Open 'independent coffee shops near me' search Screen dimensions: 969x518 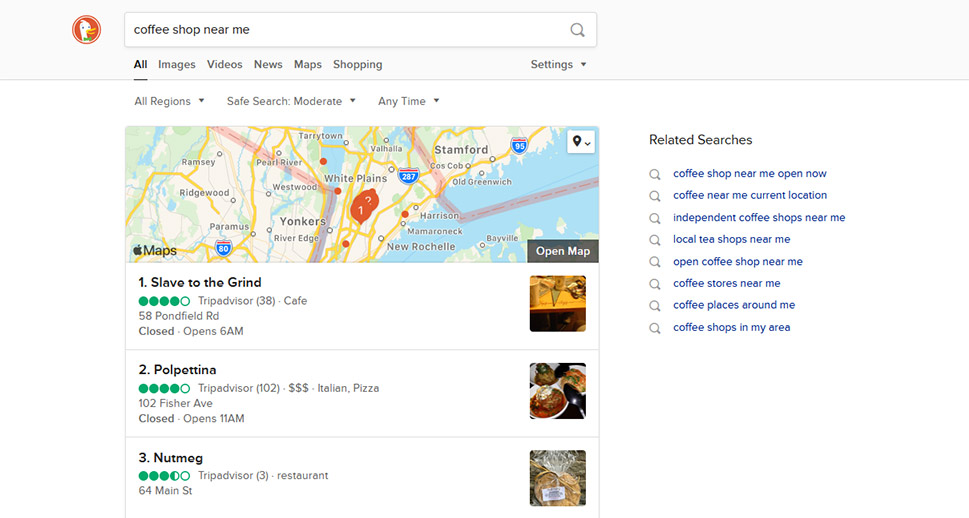coord(759,218)
